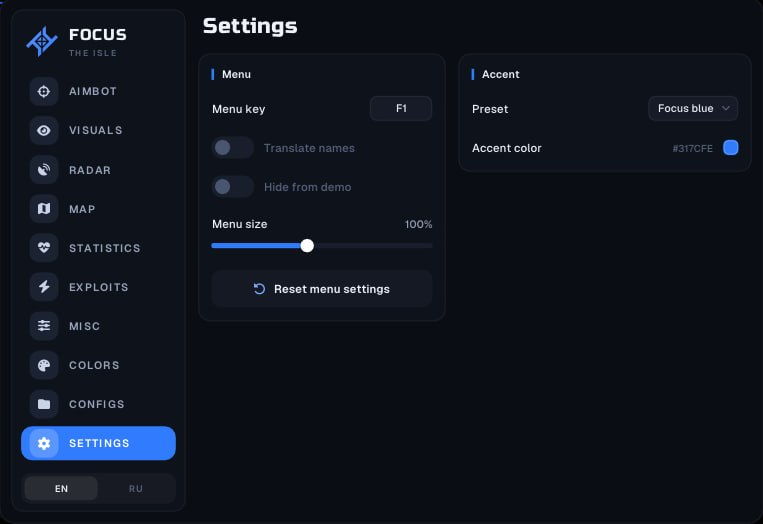Open the Misc sliders icon
This screenshot has height=524, width=763.
pos(44,326)
